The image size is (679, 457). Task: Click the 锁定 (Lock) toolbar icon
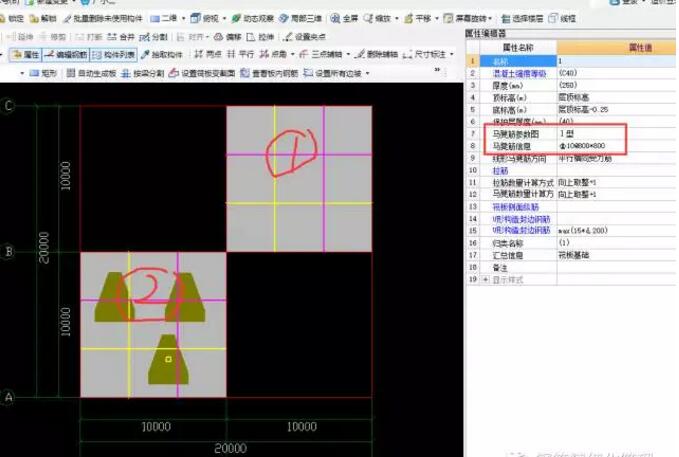tap(12, 19)
